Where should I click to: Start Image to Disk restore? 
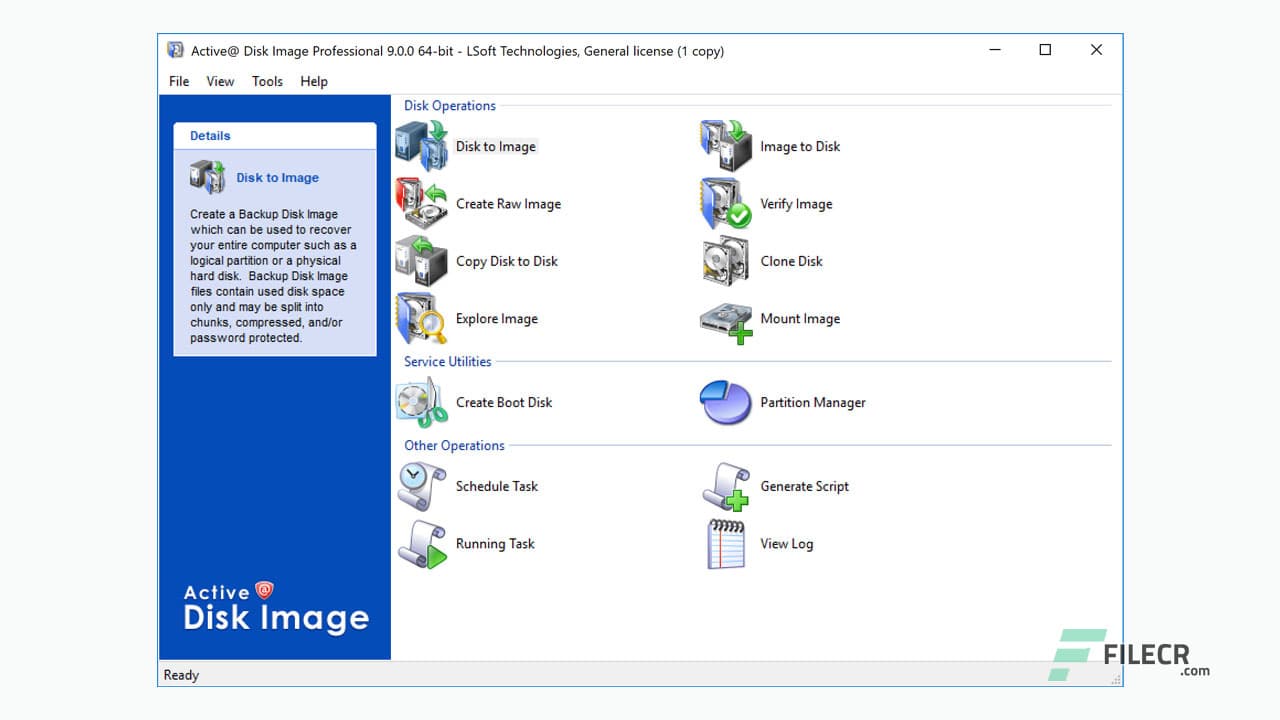coord(724,144)
